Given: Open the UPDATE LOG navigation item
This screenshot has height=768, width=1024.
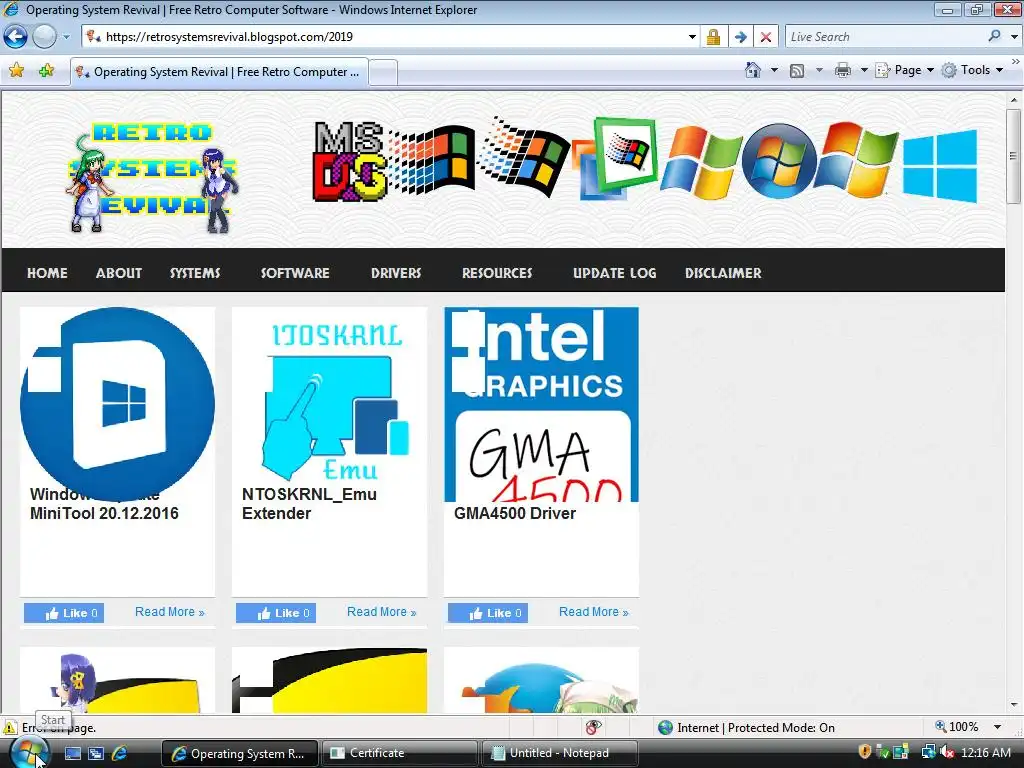Looking at the screenshot, I should [x=615, y=273].
